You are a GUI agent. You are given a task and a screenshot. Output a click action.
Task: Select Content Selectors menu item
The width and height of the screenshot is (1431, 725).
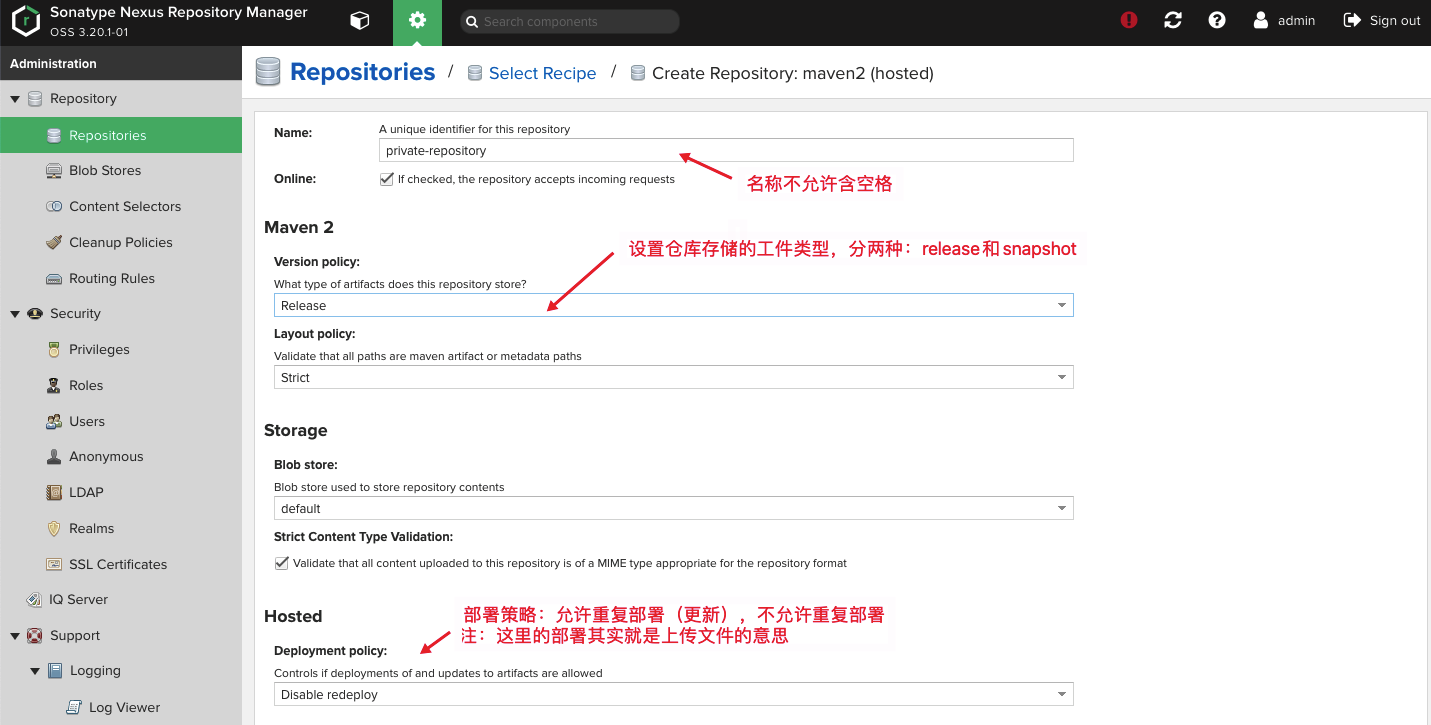pyautogui.click(x=125, y=207)
